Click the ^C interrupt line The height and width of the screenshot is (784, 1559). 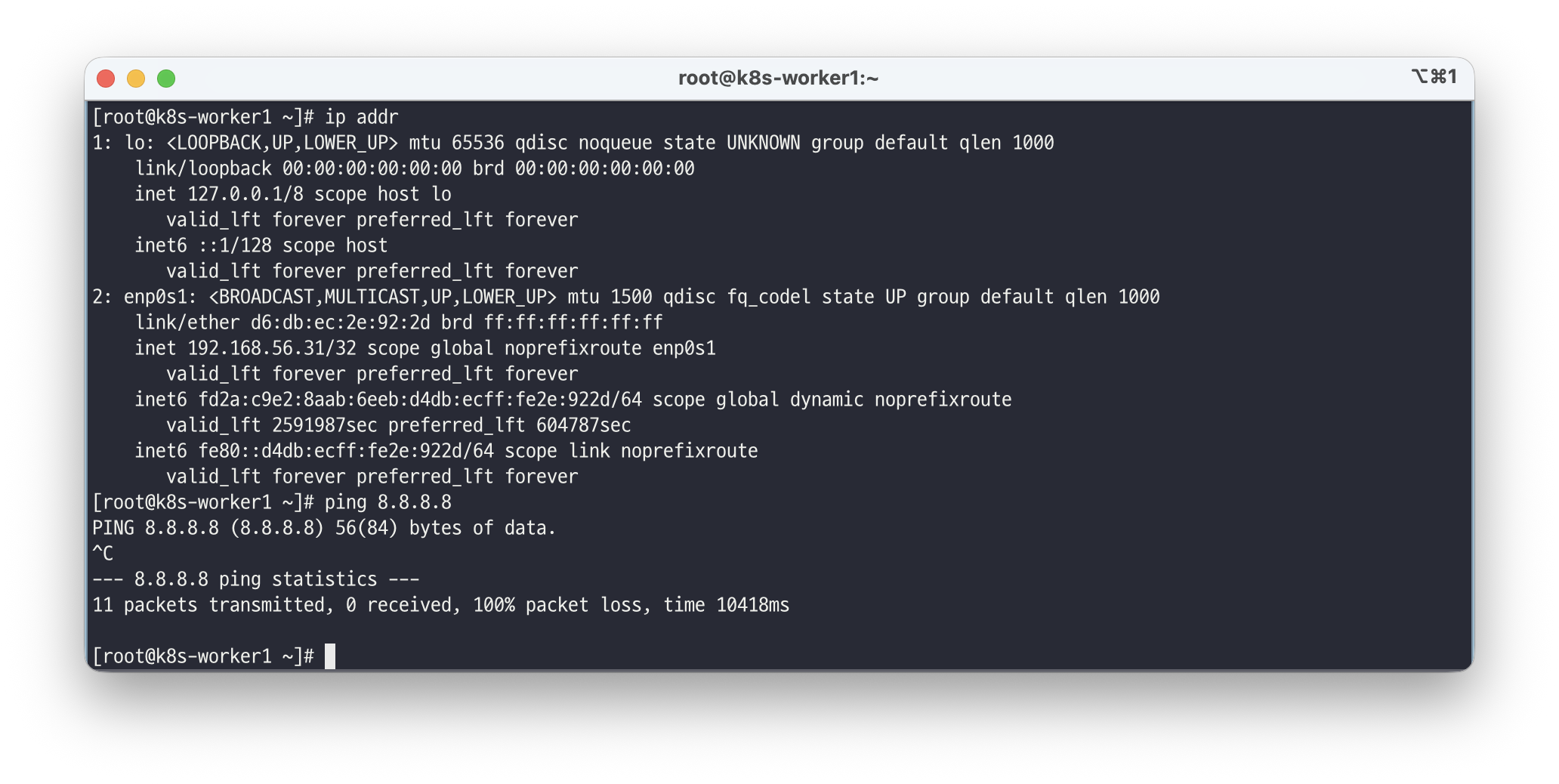coord(103,554)
